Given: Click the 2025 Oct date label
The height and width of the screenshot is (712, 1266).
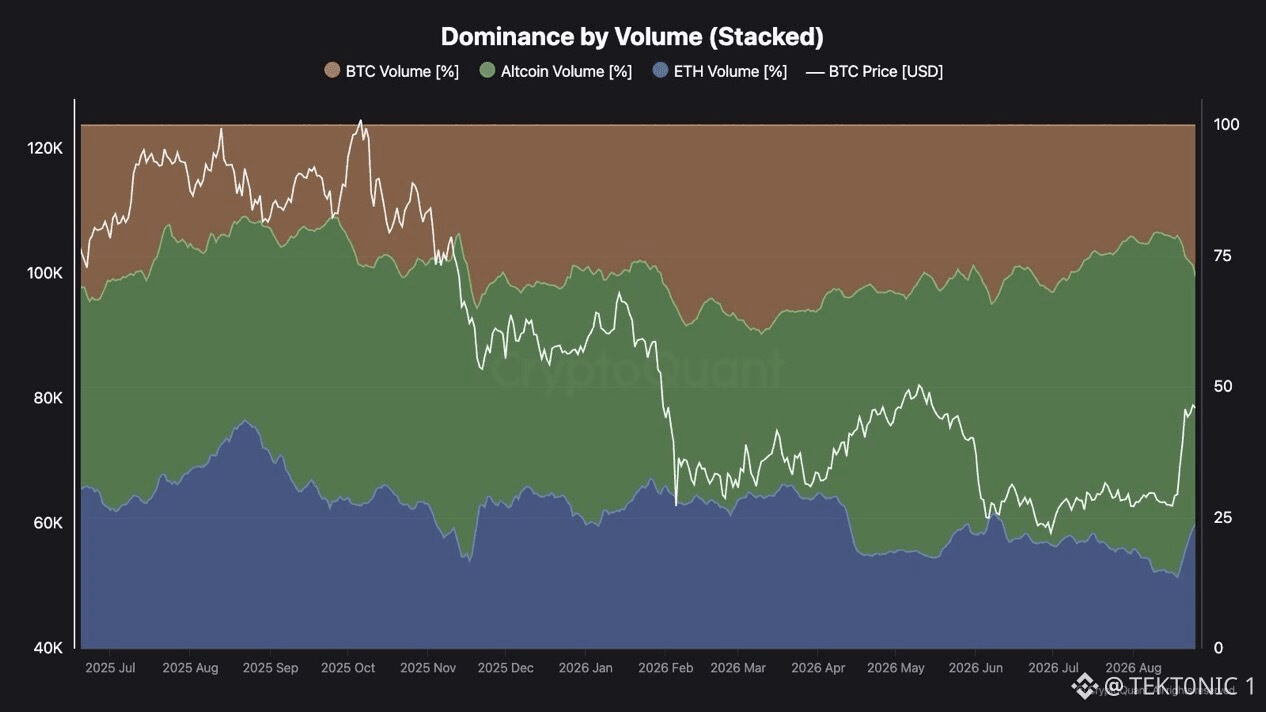Looking at the screenshot, I should 348,667.
